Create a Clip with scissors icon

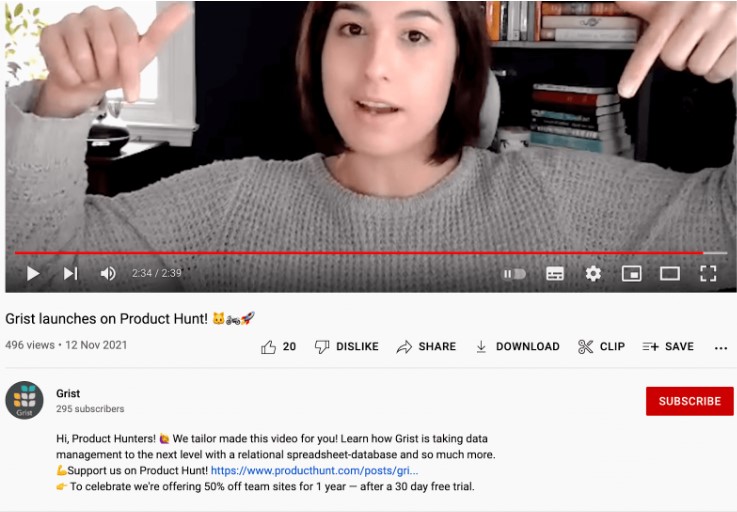point(601,347)
